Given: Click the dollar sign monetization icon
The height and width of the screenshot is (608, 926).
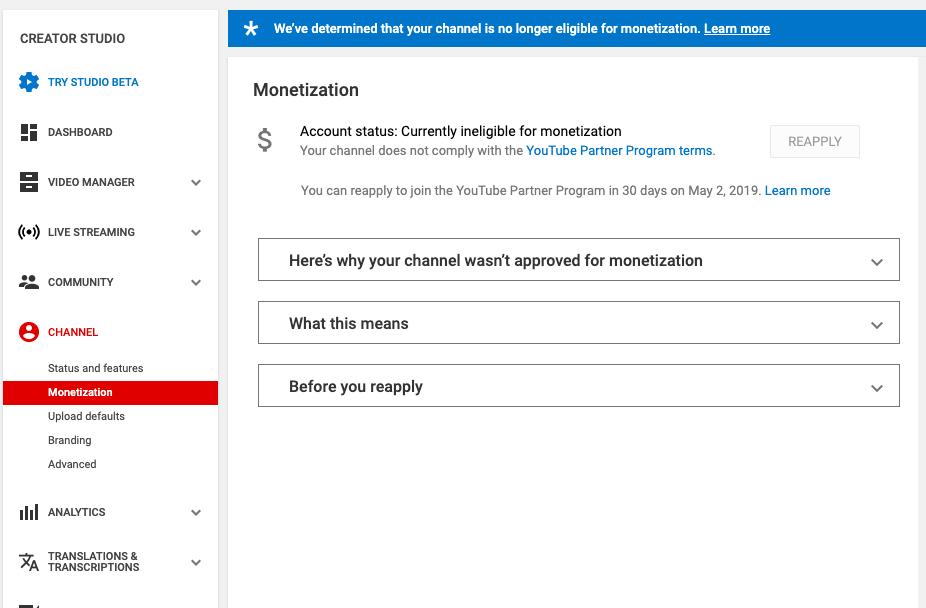Looking at the screenshot, I should [265, 140].
